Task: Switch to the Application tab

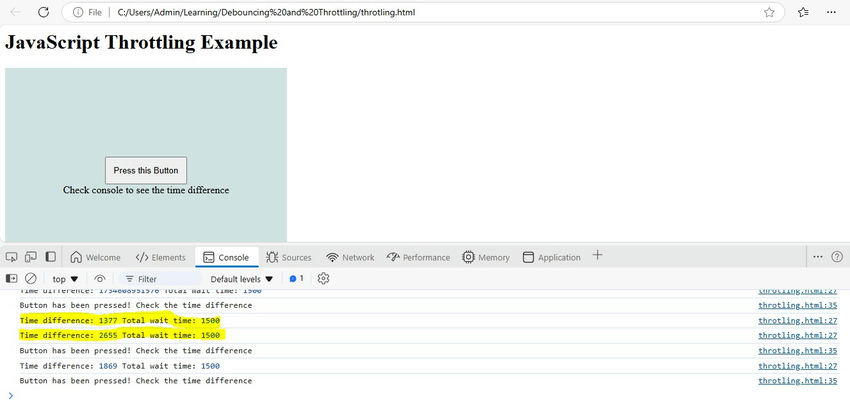Action: pyautogui.click(x=551, y=257)
